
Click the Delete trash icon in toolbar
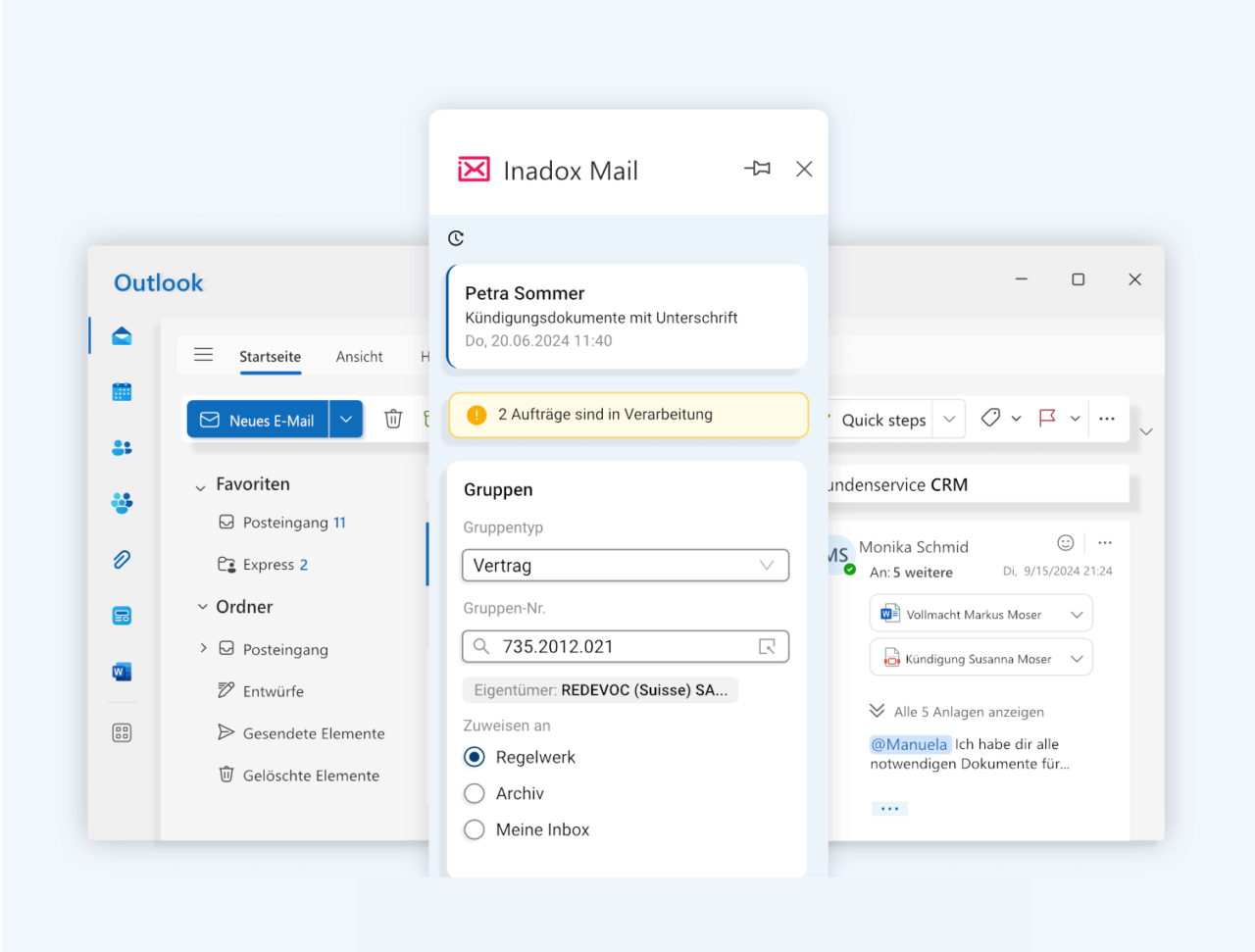(x=393, y=419)
